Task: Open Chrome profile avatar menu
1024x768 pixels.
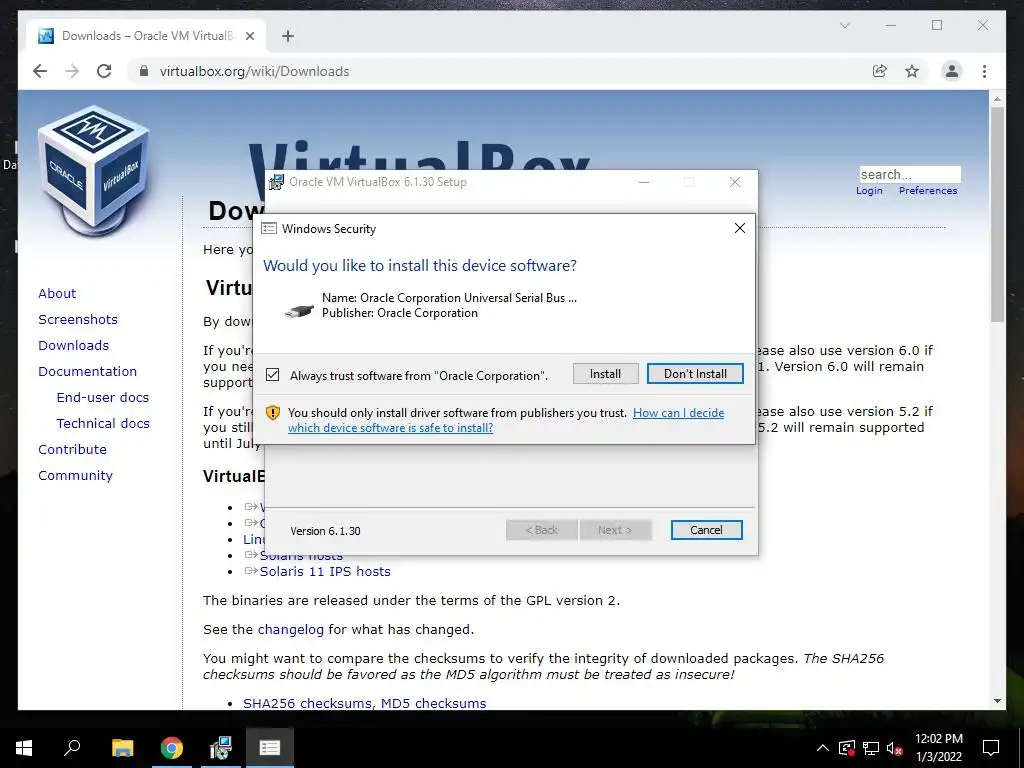Action: (x=952, y=71)
